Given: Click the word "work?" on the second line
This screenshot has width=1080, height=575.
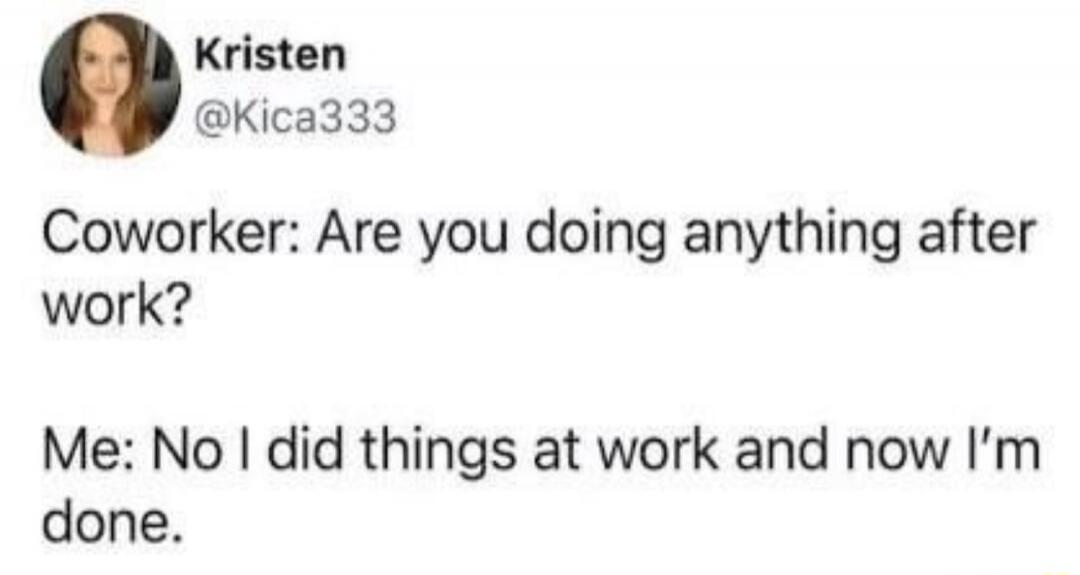Looking at the screenshot, I should click(x=114, y=305).
